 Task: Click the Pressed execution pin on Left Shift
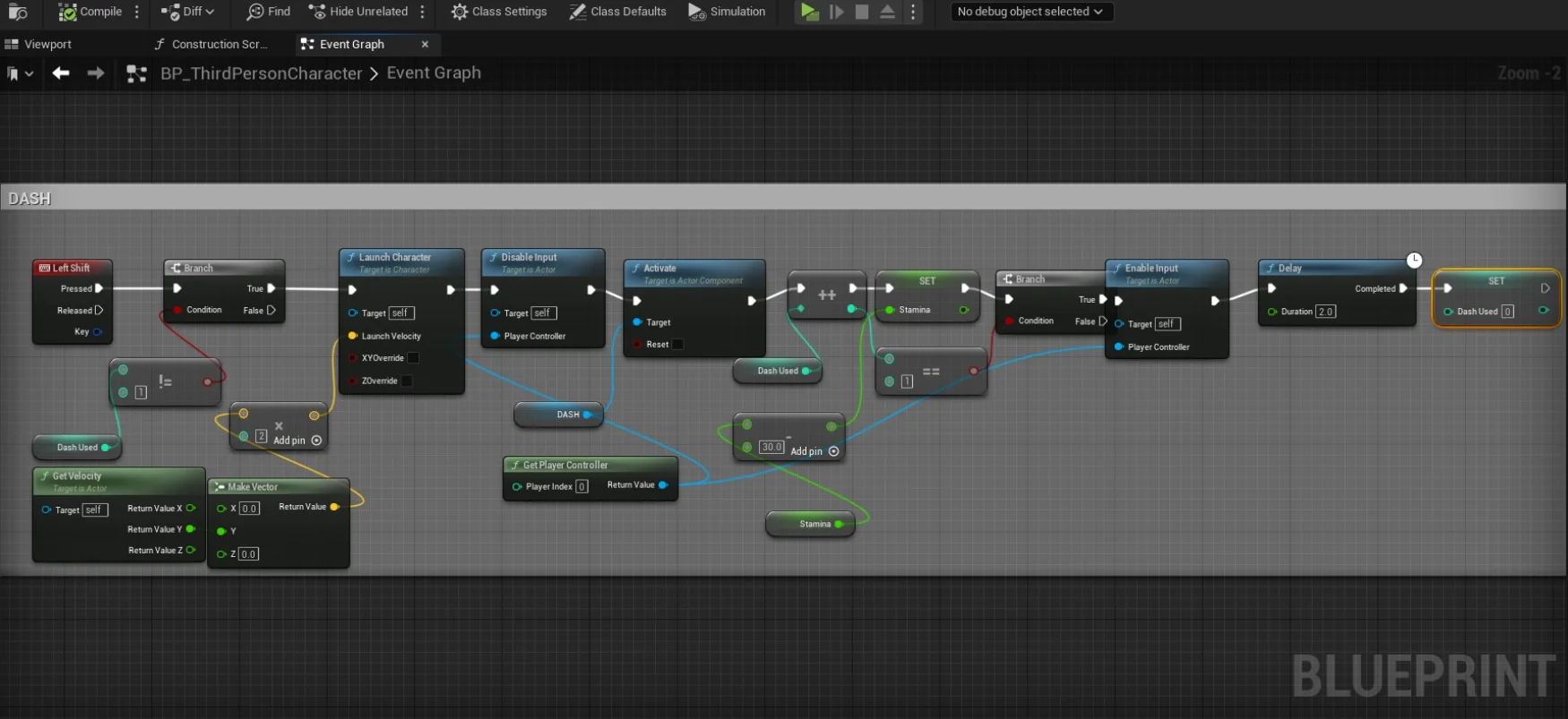point(99,288)
